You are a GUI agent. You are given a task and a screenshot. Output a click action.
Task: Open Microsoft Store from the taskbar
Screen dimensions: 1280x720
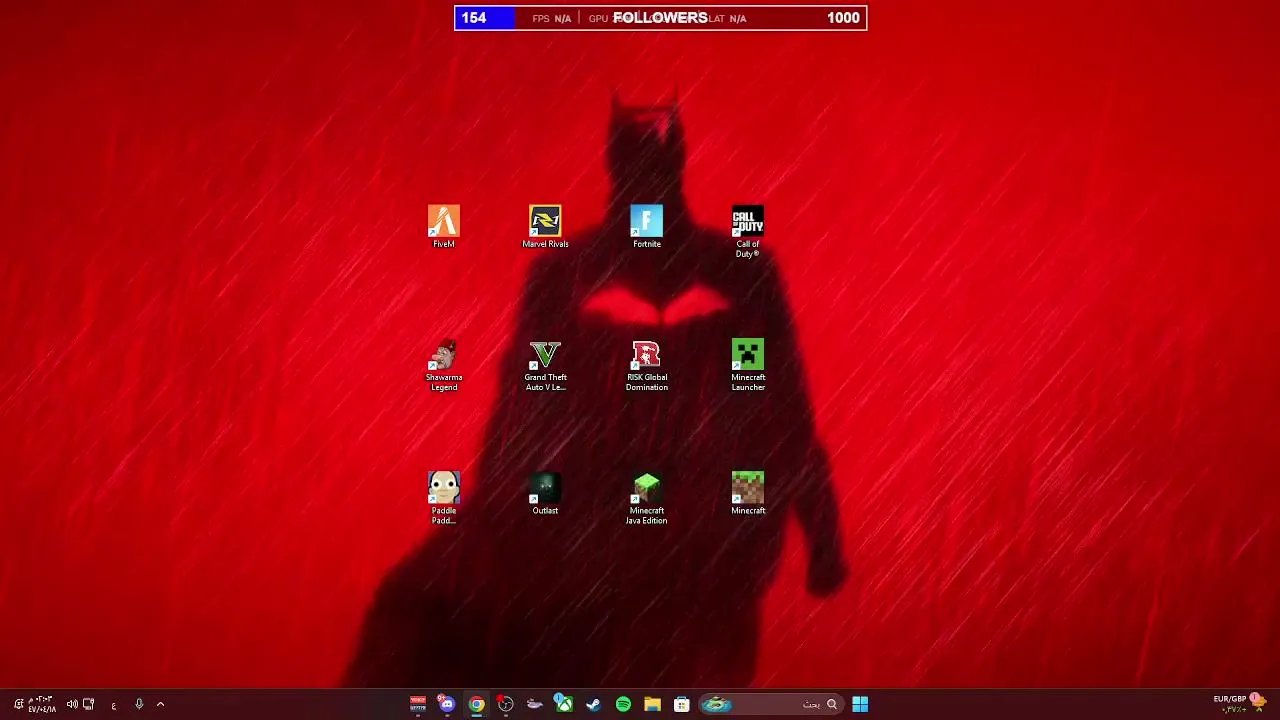[681, 704]
